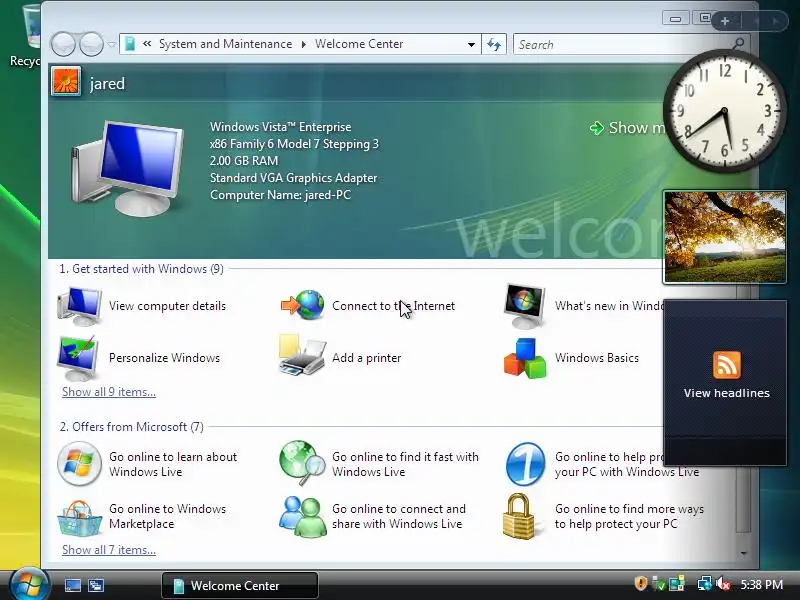Click the scrollbar down arrow
The height and width of the screenshot is (600, 800).
pyautogui.click(x=743, y=553)
